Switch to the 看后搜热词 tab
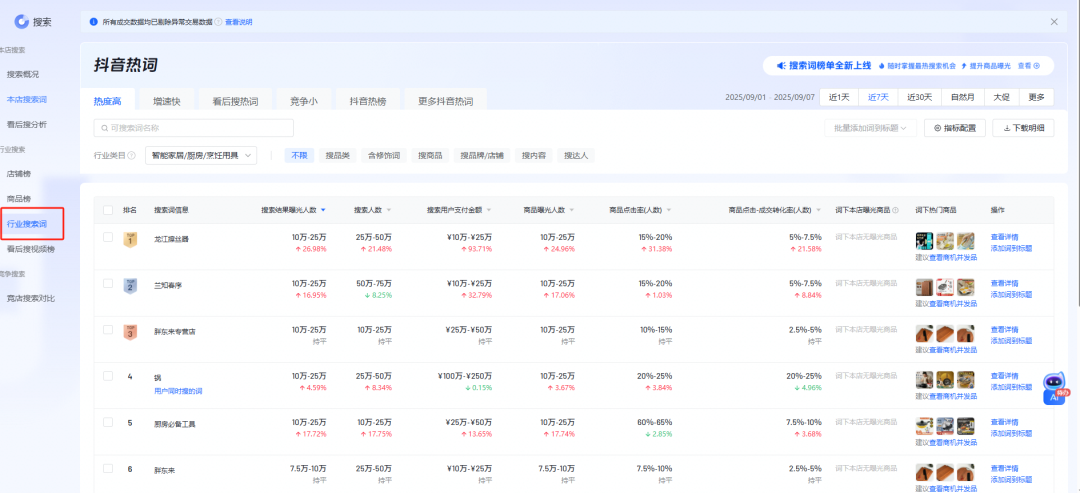 tap(235, 101)
